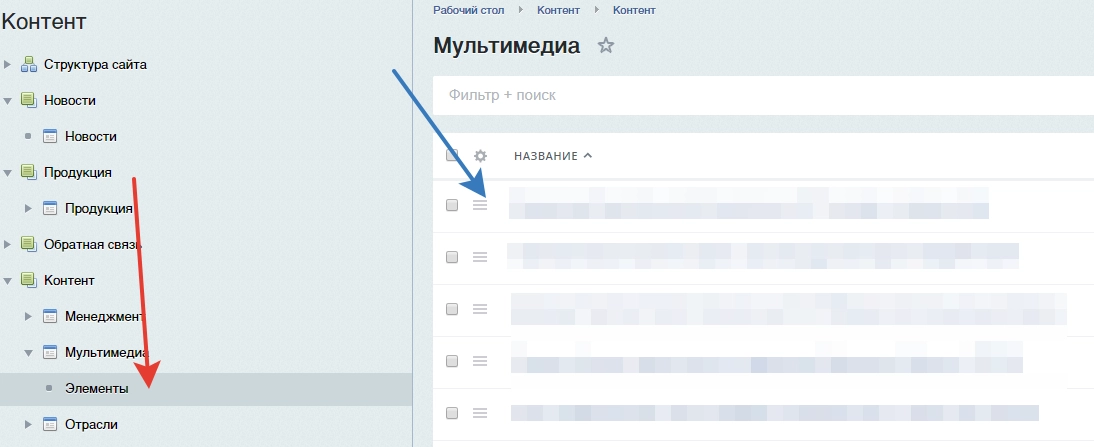Select Элементы under Мультимедиа
The width and height of the screenshot is (1094, 447).
pos(97,389)
